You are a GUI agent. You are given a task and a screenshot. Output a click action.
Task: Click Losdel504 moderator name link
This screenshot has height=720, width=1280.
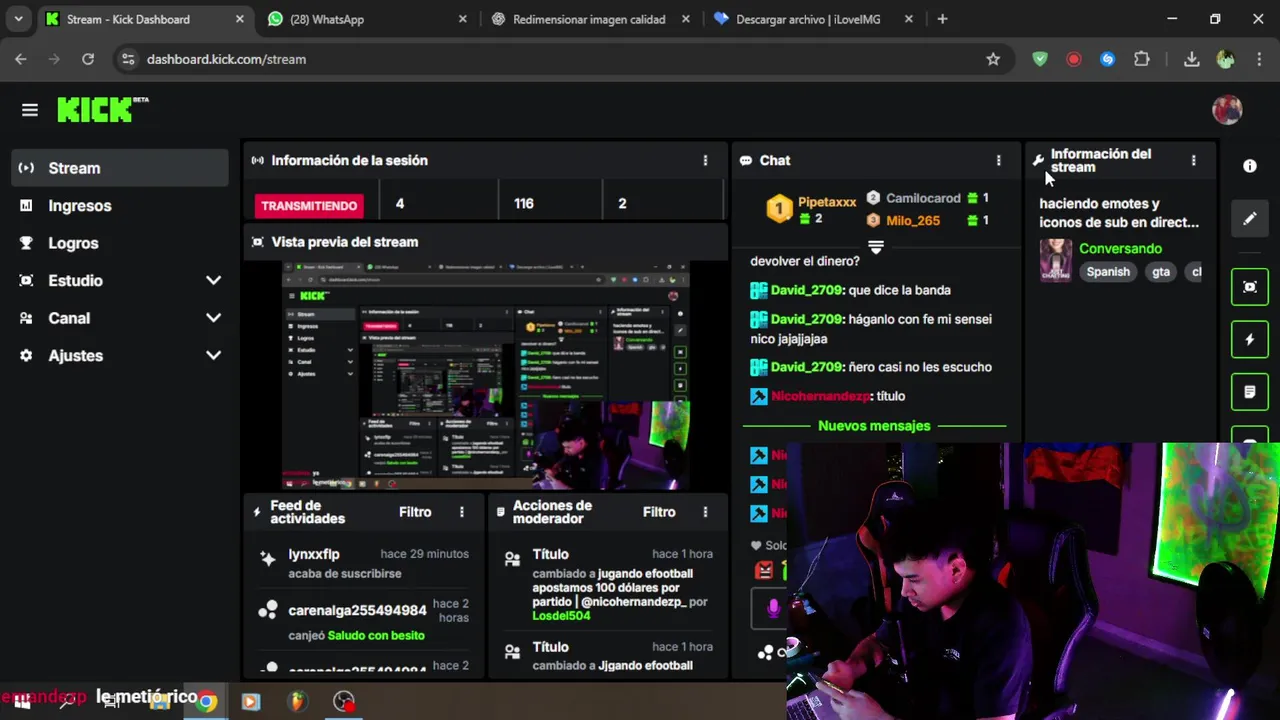click(x=561, y=616)
